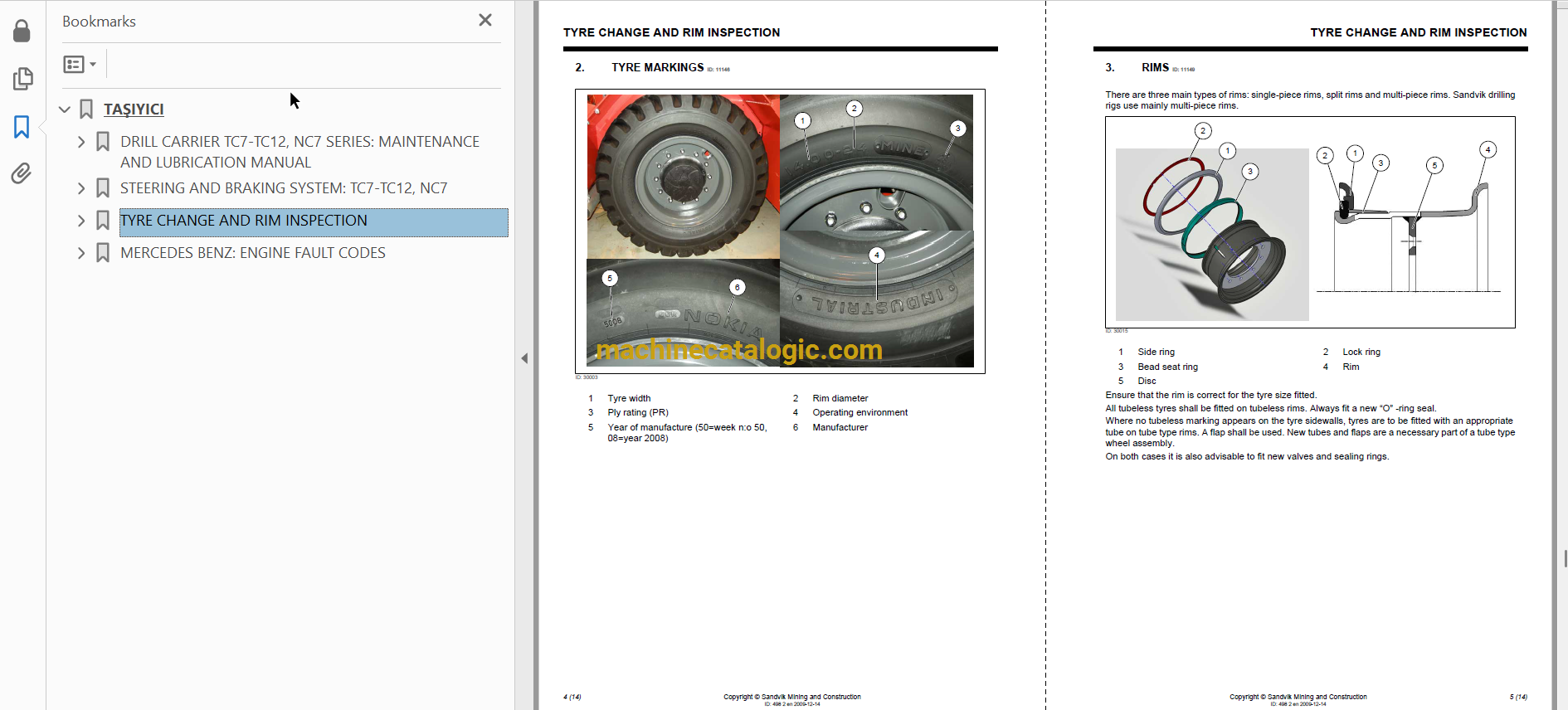Click bookmark icon beside STEERING AND BRAKING
This screenshot has width=1568, height=710.
tap(103, 188)
